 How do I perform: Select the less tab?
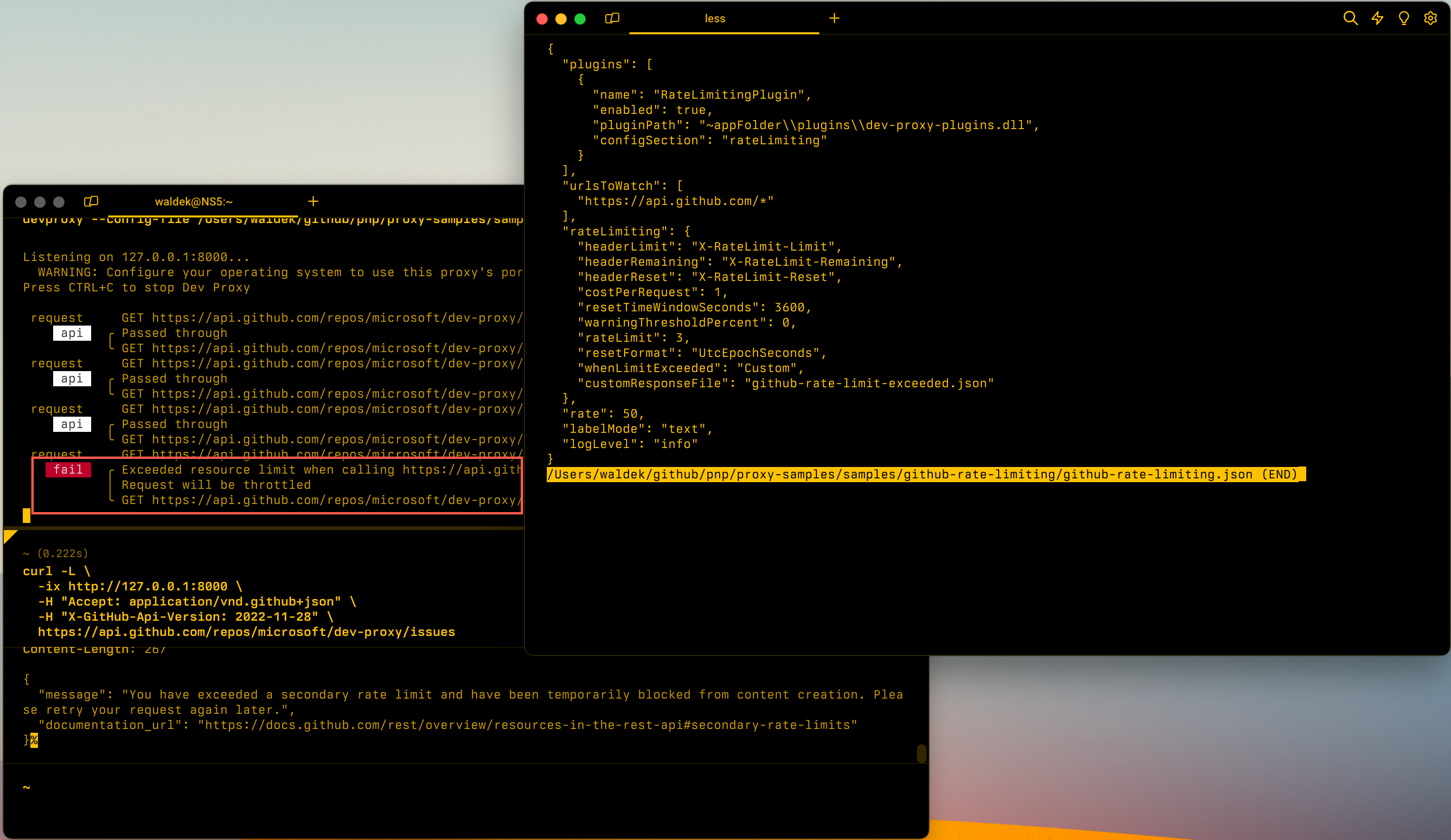tap(714, 19)
